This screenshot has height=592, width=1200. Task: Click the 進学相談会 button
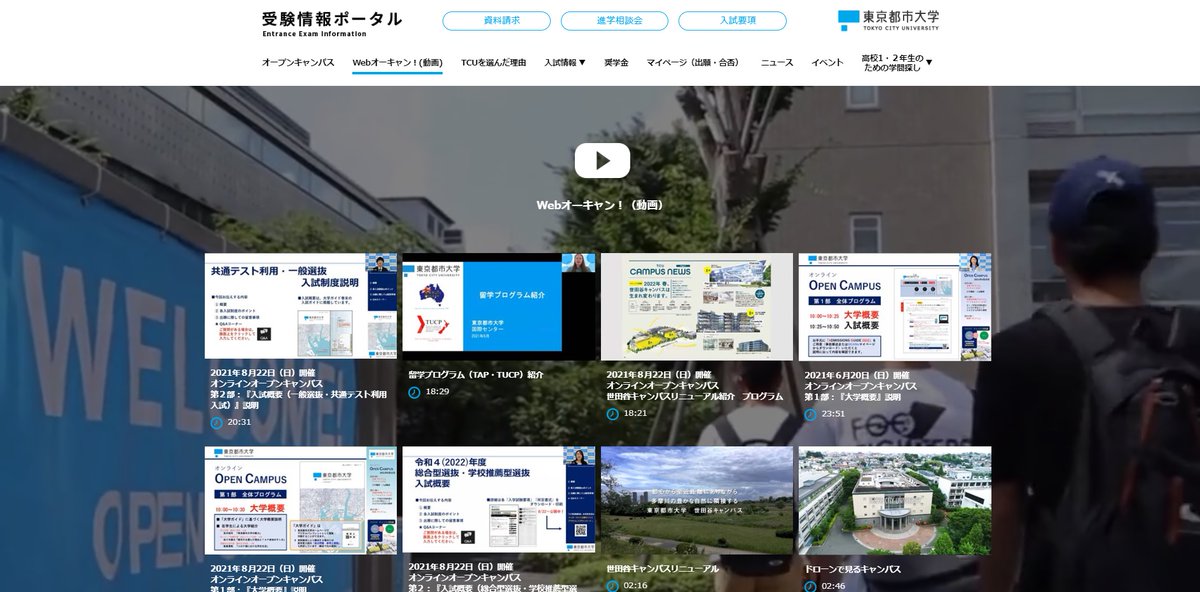tap(614, 21)
